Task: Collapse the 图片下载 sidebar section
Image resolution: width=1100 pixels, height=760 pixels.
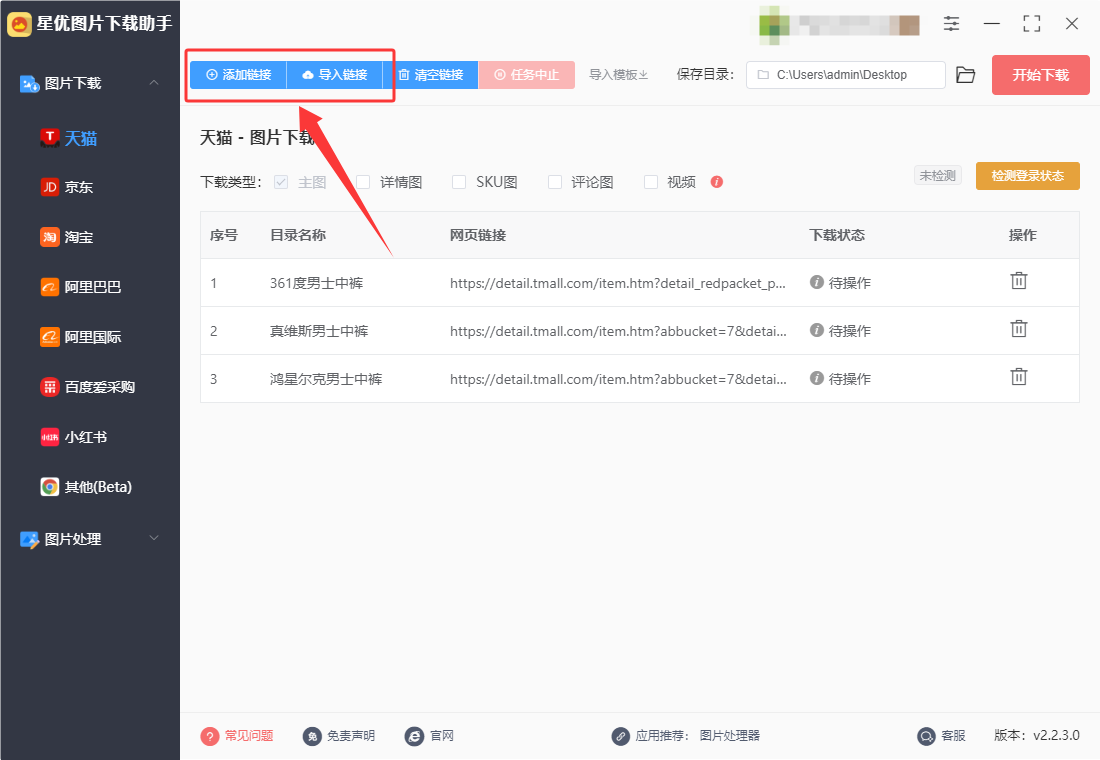Action: pyautogui.click(x=154, y=83)
